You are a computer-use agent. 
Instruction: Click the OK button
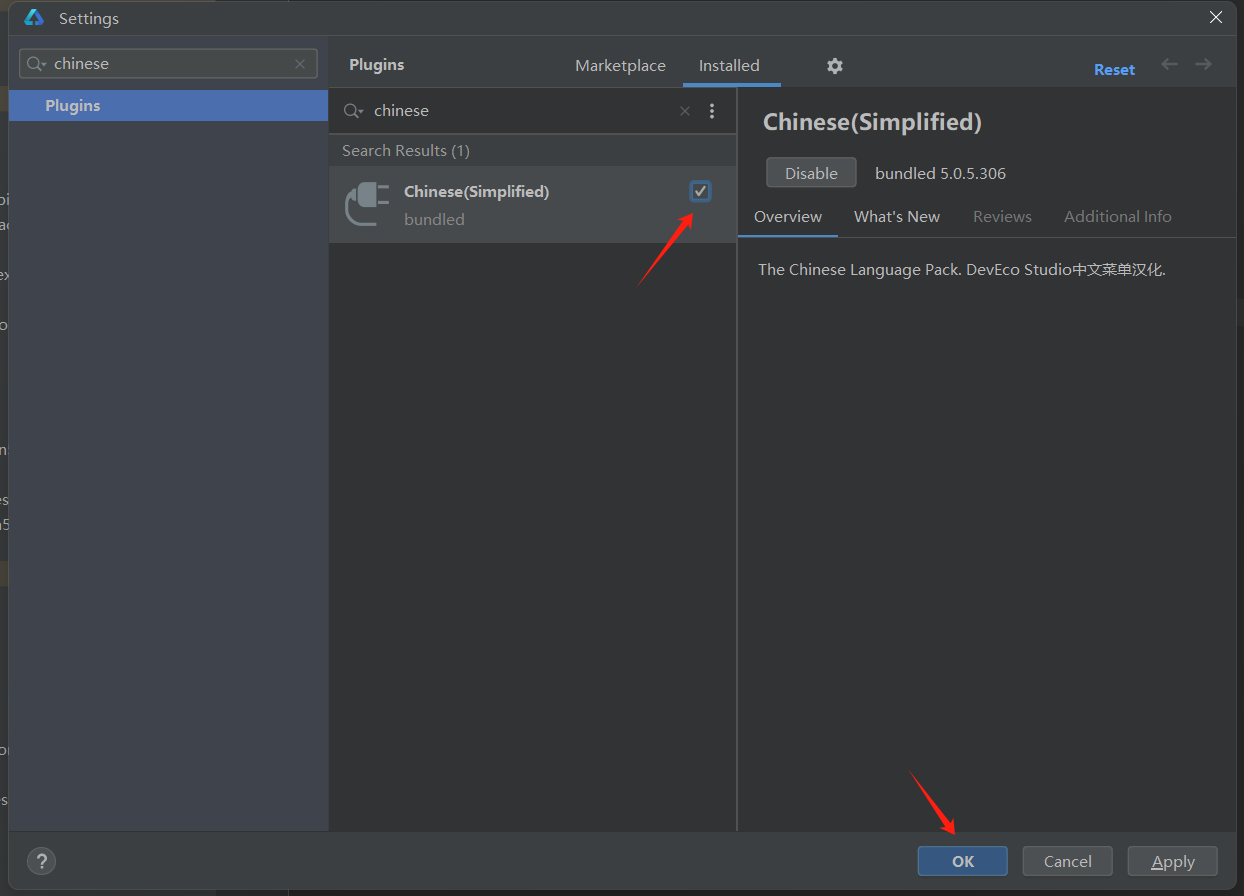click(963, 862)
